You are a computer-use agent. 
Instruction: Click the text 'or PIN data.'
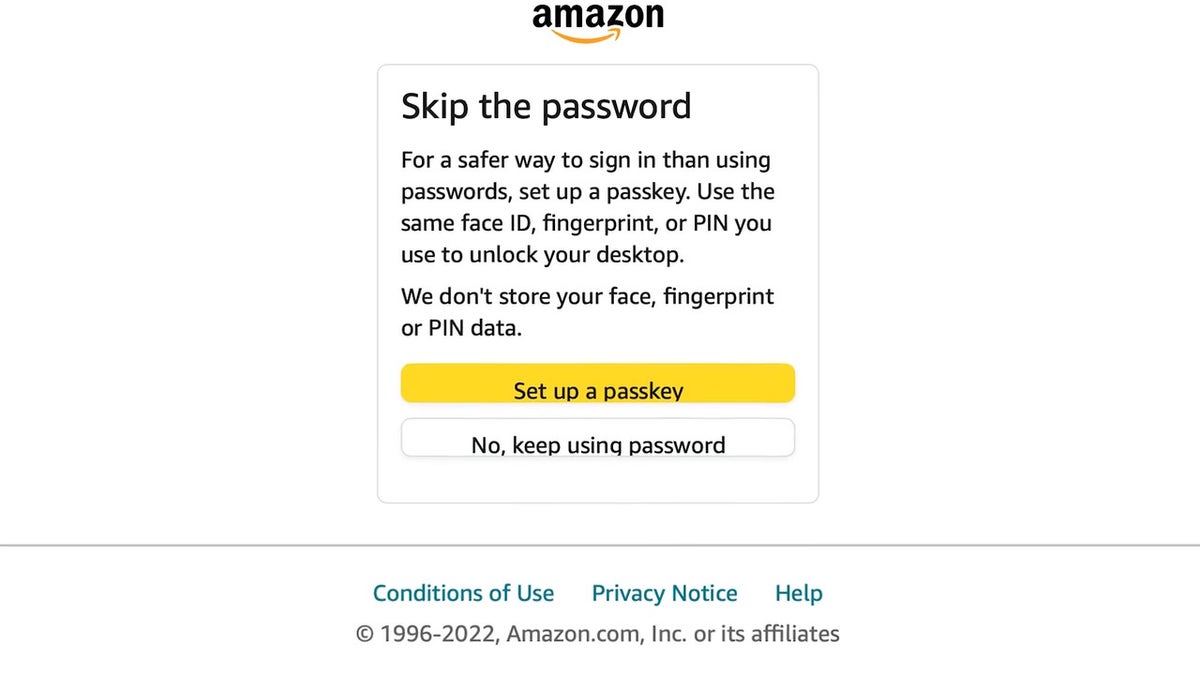pos(461,328)
